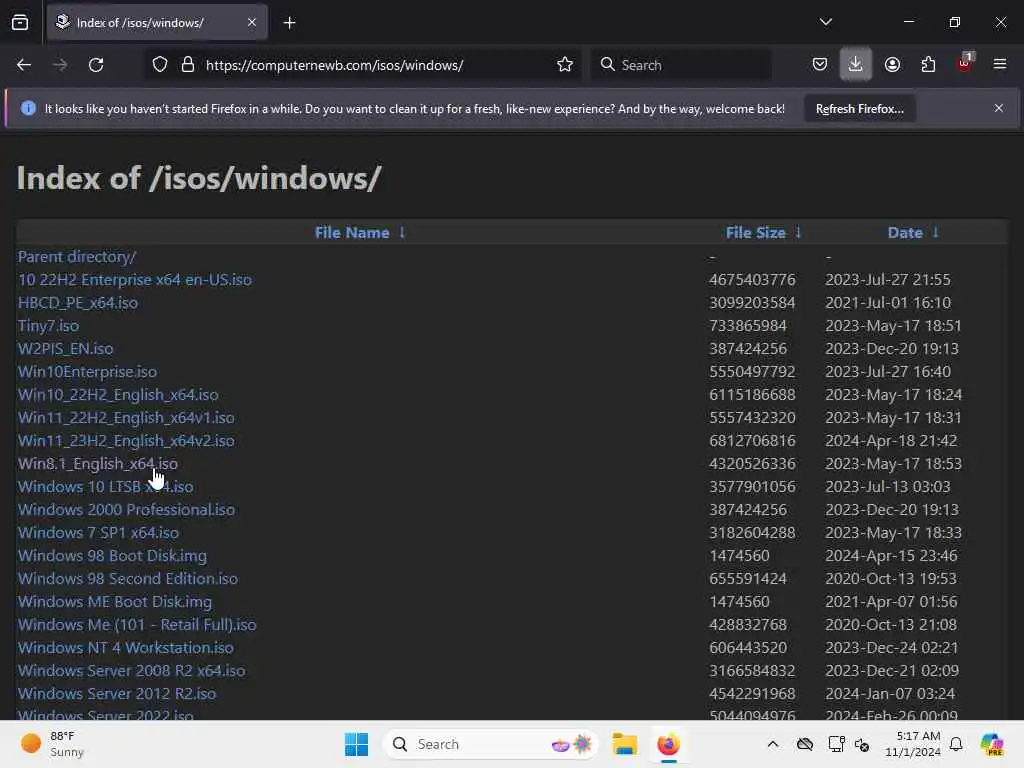Download Windows 7 SP1 x64.iso
The height and width of the screenshot is (768, 1024).
(98, 532)
